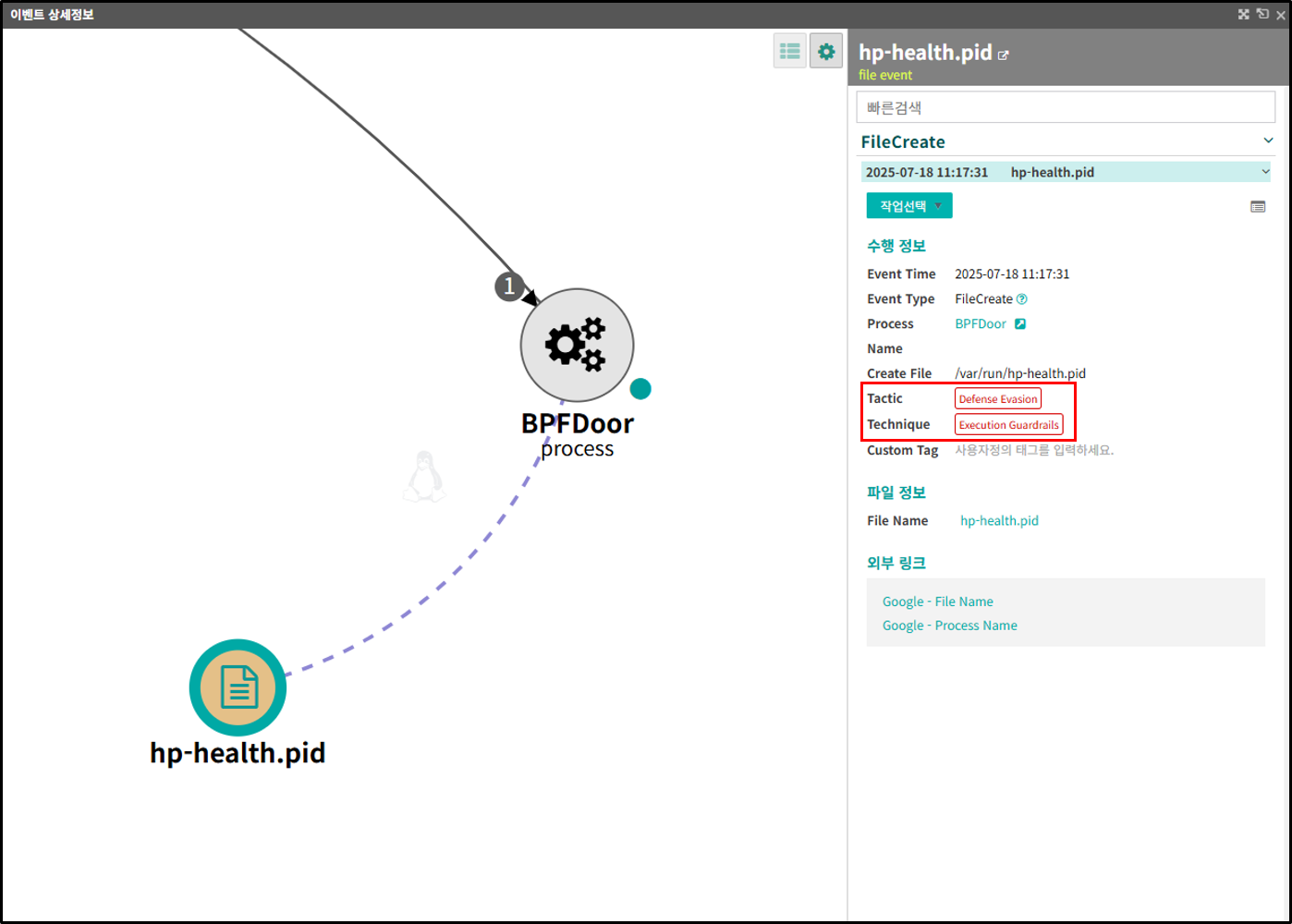
Task: Click the /var/run/hp-health.pid path text
Action: (1020, 374)
